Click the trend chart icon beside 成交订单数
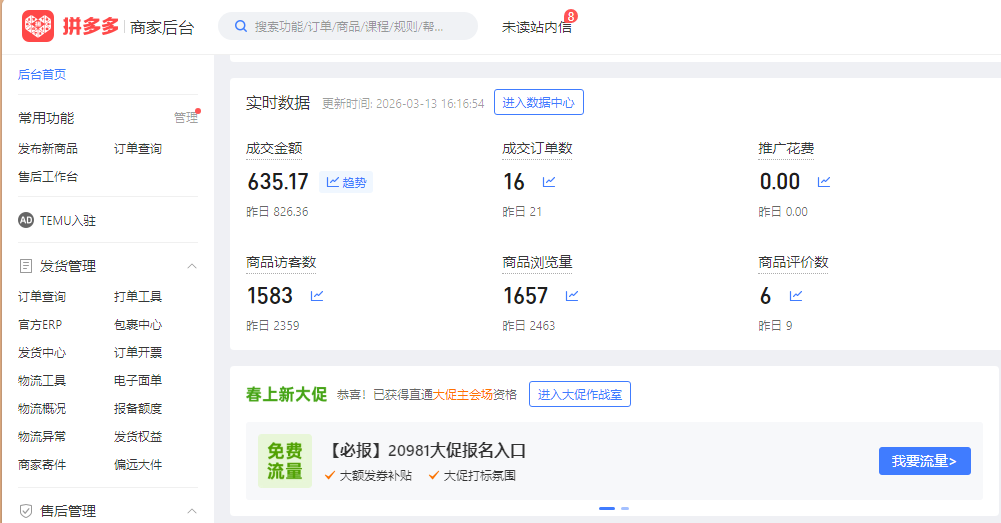 pyautogui.click(x=549, y=182)
